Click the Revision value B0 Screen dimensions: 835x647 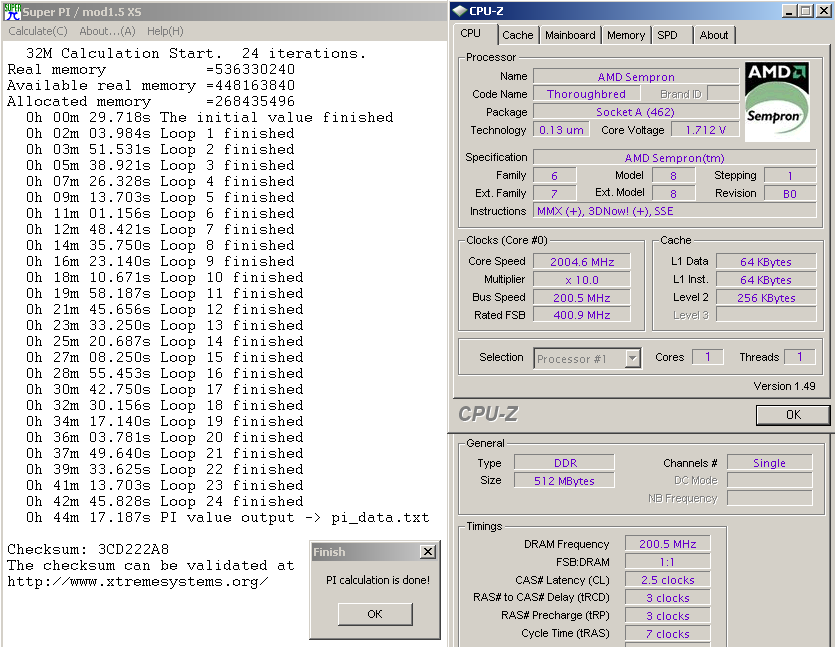[x=790, y=193]
